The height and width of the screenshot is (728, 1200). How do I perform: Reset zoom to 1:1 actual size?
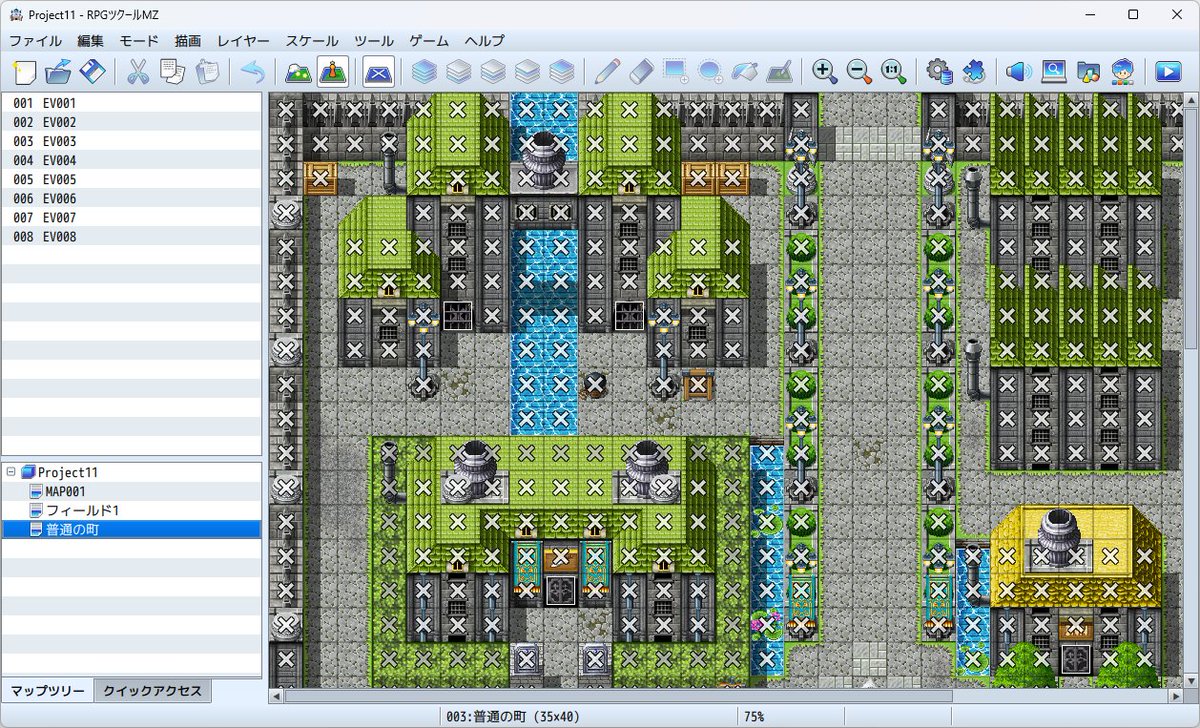click(x=893, y=71)
